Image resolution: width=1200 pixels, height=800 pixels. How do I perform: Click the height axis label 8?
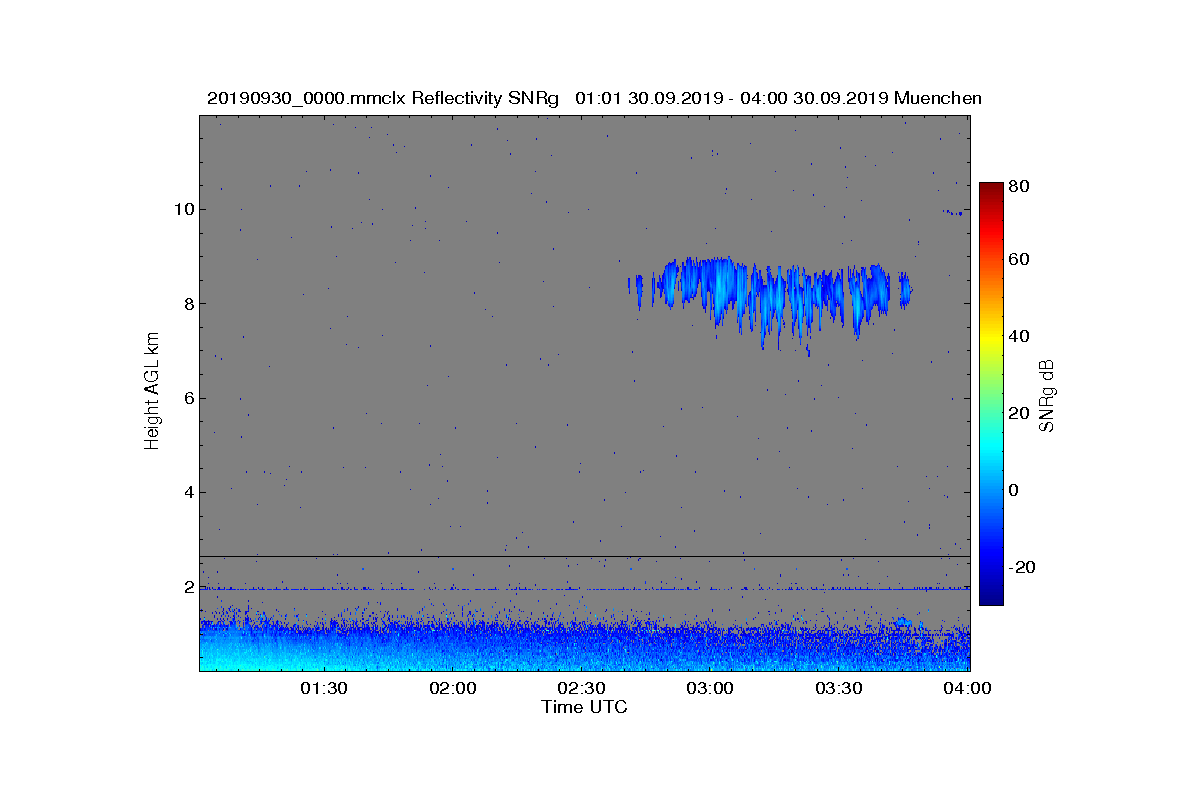(188, 303)
